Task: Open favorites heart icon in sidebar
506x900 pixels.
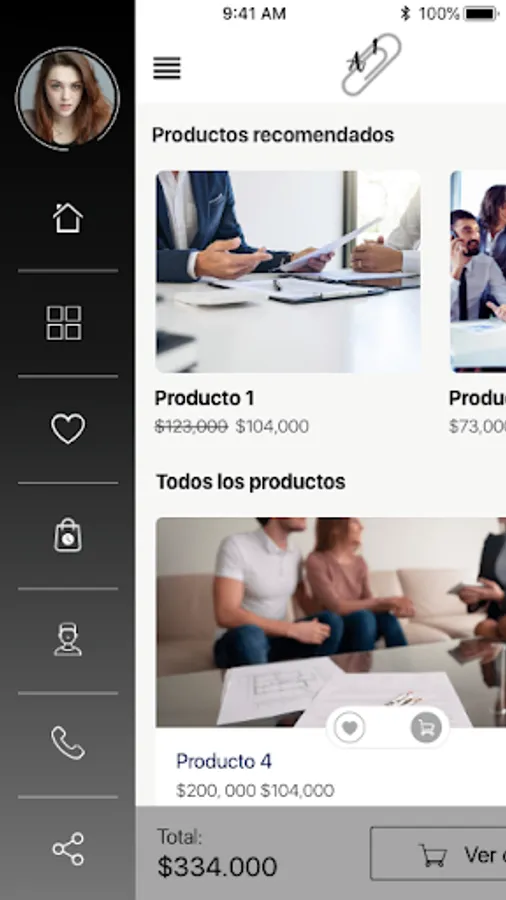Action: 68,429
